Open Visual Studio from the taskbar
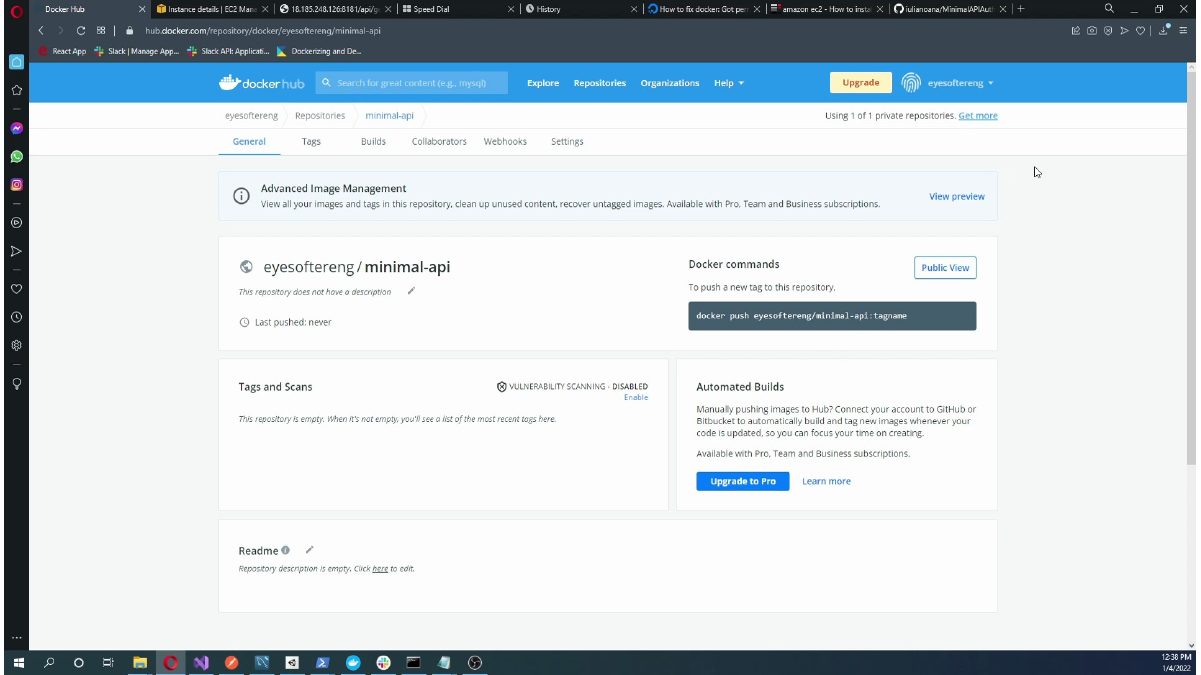 [x=201, y=662]
